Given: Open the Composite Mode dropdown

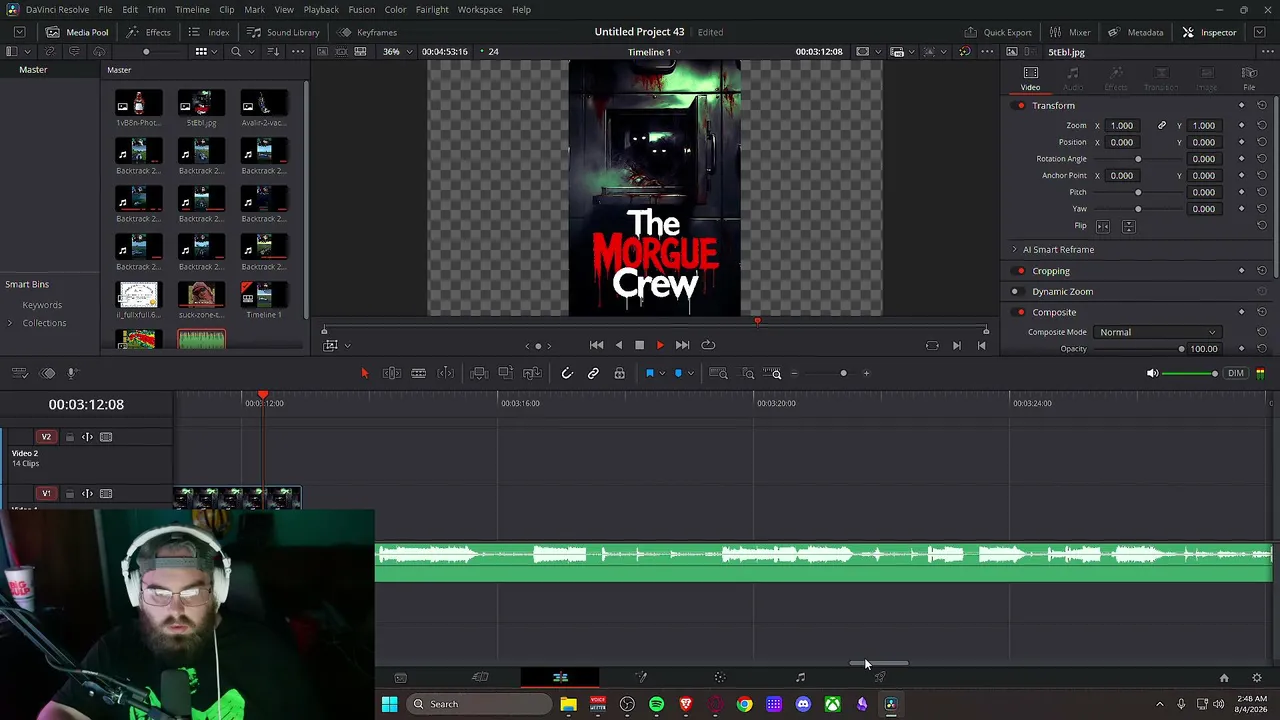Looking at the screenshot, I should tap(1157, 332).
